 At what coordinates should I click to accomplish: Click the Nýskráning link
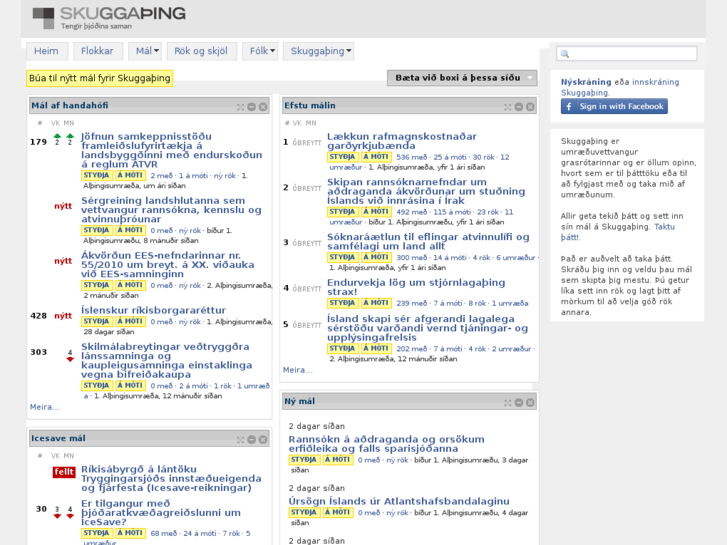click(x=586, y=82)
